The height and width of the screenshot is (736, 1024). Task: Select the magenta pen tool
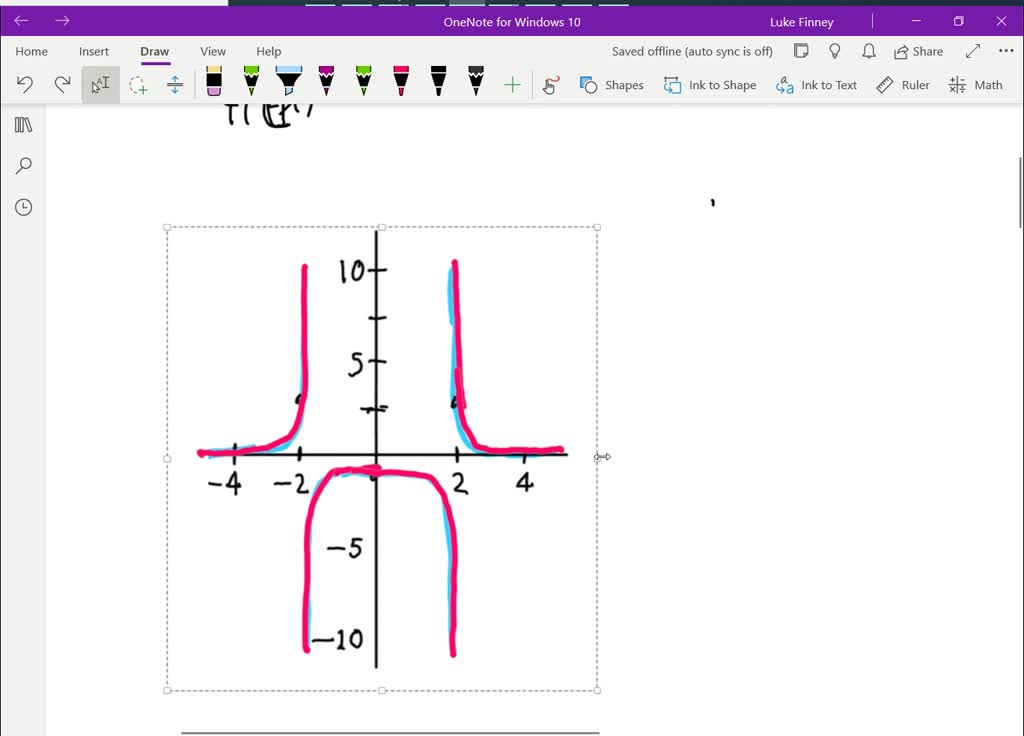pyautogui.click(x=326, y=85)
